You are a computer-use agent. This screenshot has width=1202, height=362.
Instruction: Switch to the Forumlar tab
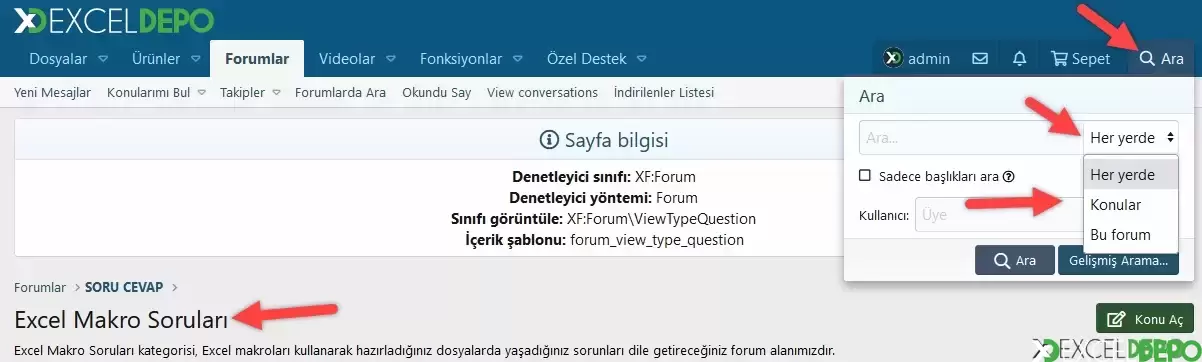point(257,58)
